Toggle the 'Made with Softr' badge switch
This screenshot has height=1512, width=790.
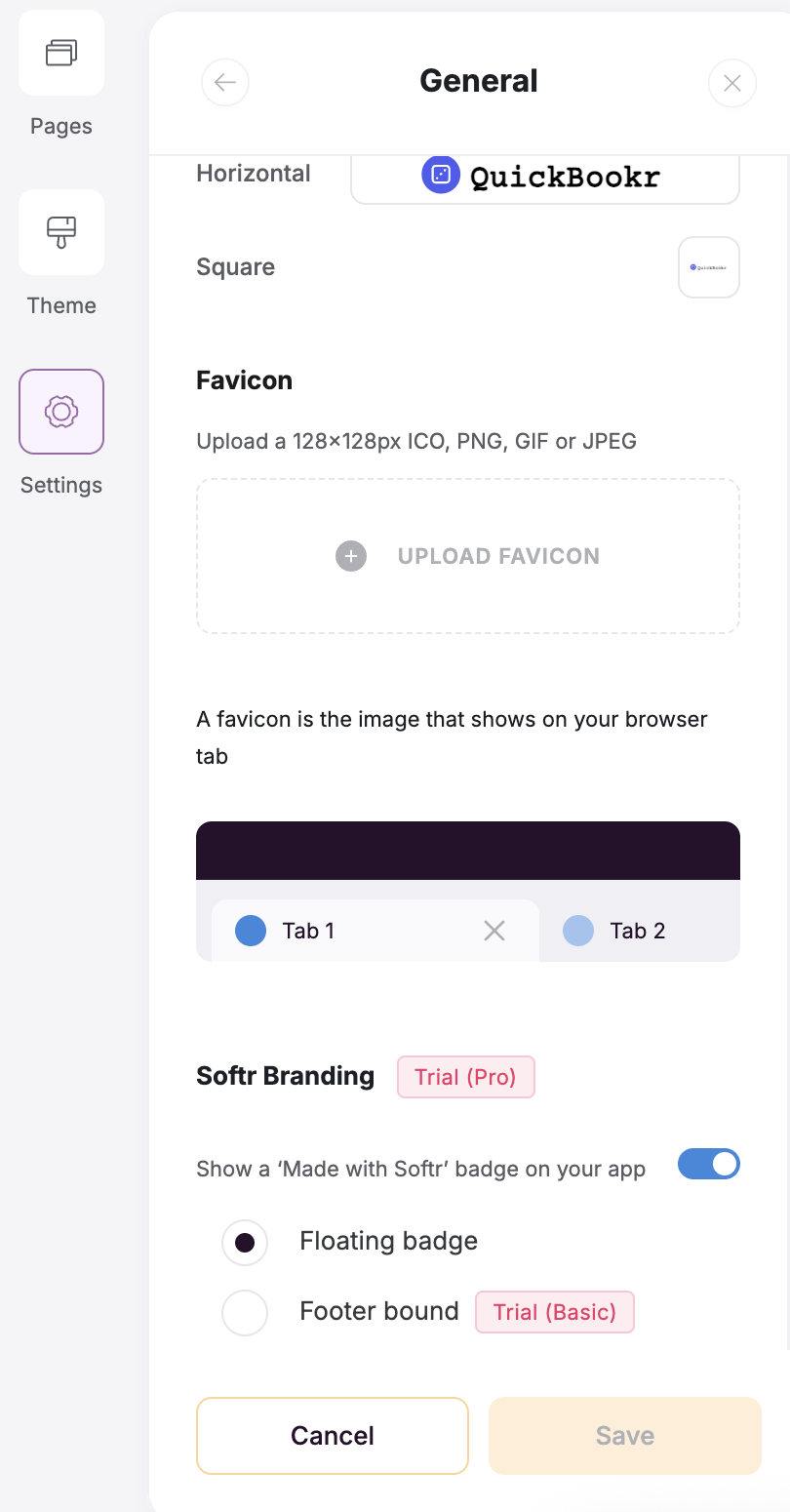(709, 1164)
